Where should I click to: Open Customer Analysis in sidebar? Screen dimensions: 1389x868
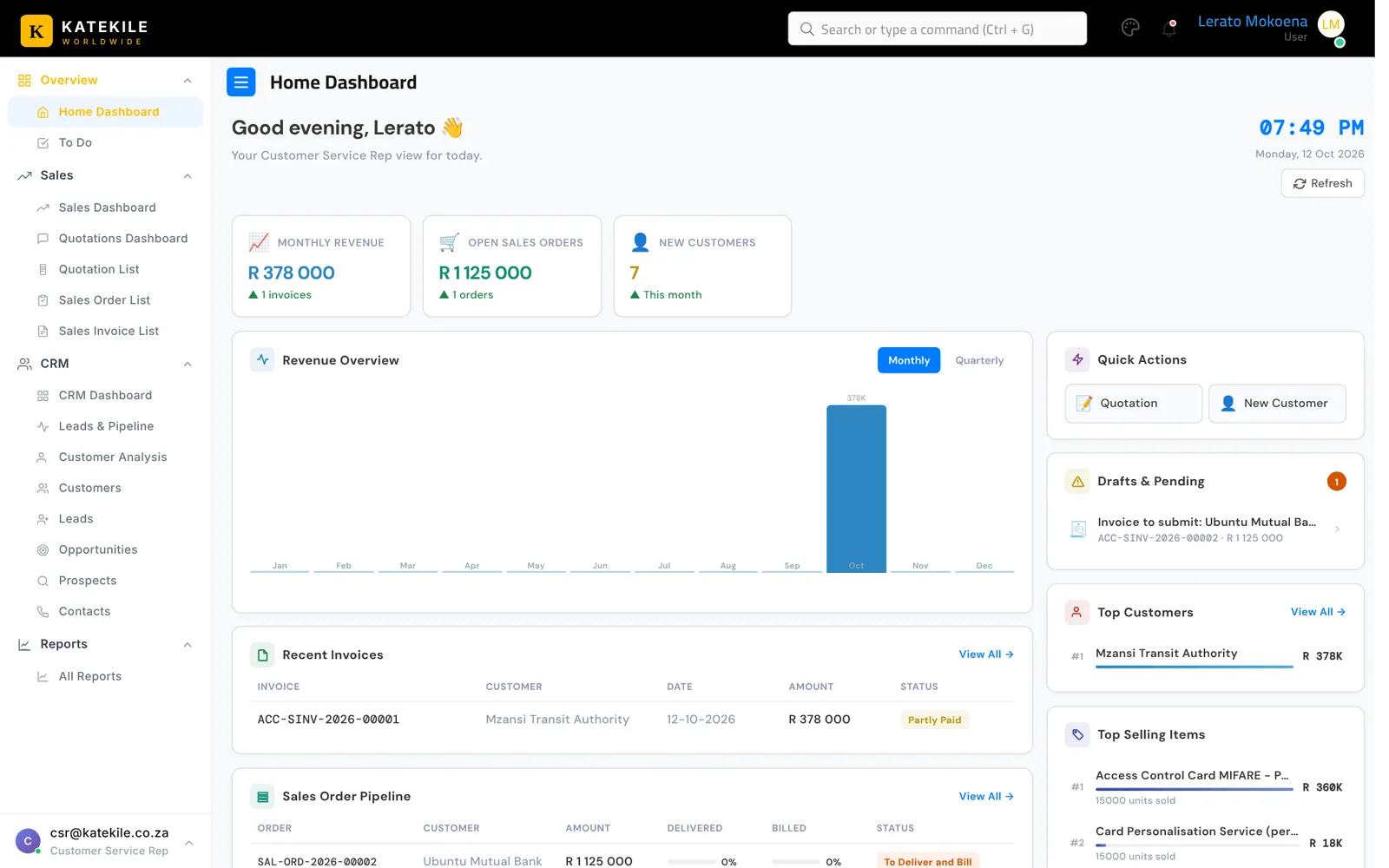(105, 457)
